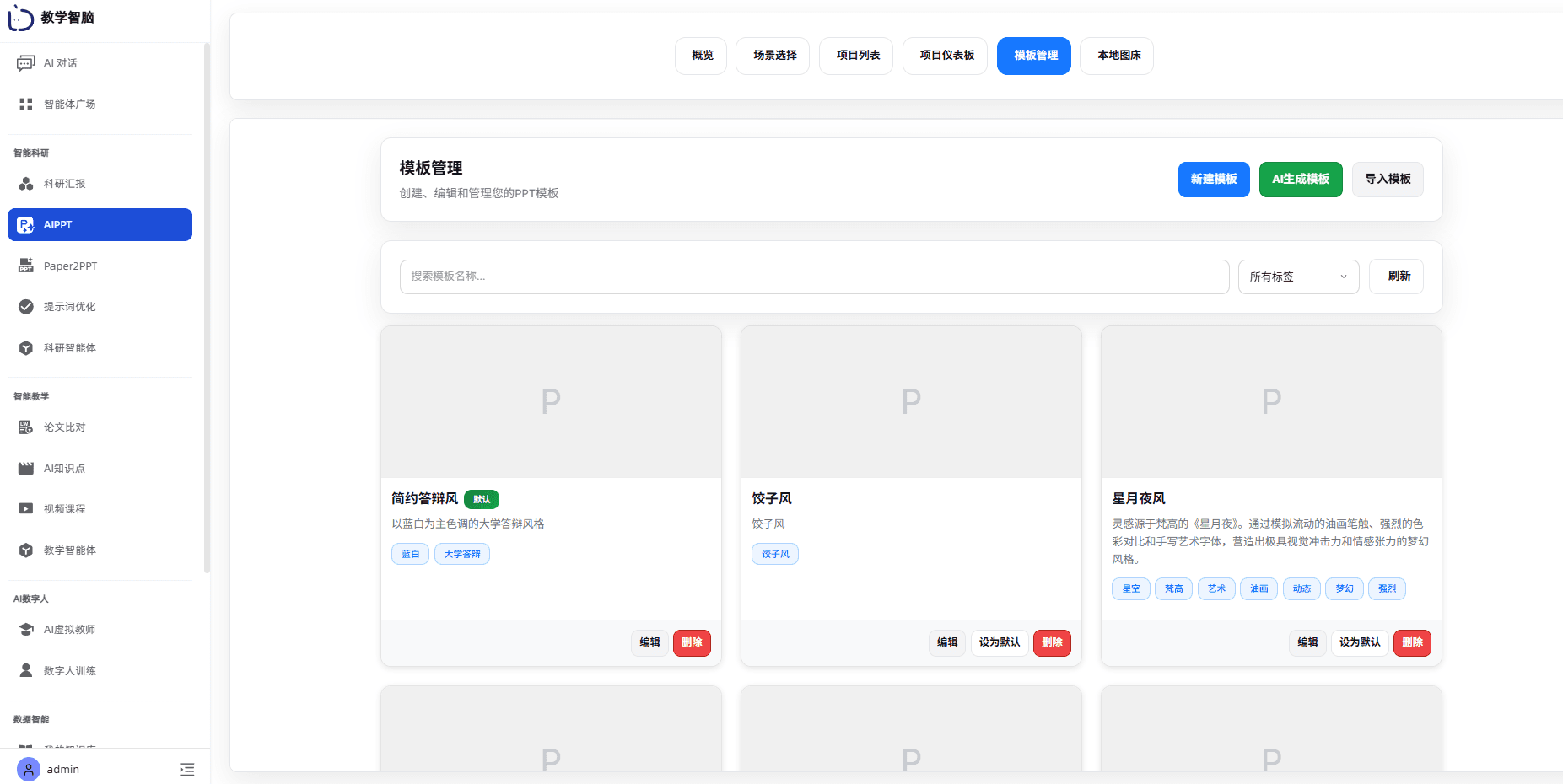Open the 数字人训练 person icon

coord(26,671)
